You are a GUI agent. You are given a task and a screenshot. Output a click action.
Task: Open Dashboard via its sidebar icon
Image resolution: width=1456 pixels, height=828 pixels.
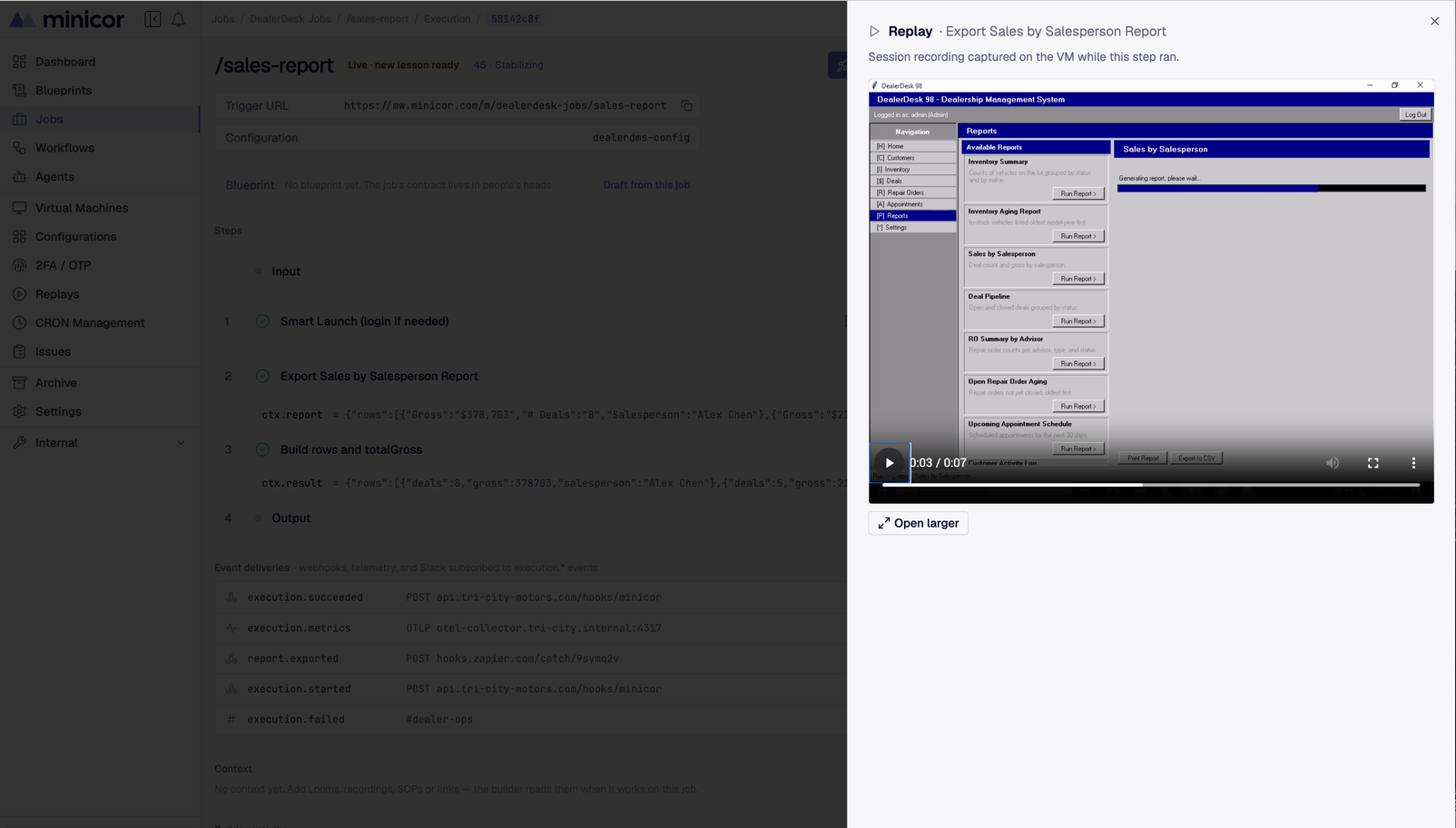click(20, 62)
